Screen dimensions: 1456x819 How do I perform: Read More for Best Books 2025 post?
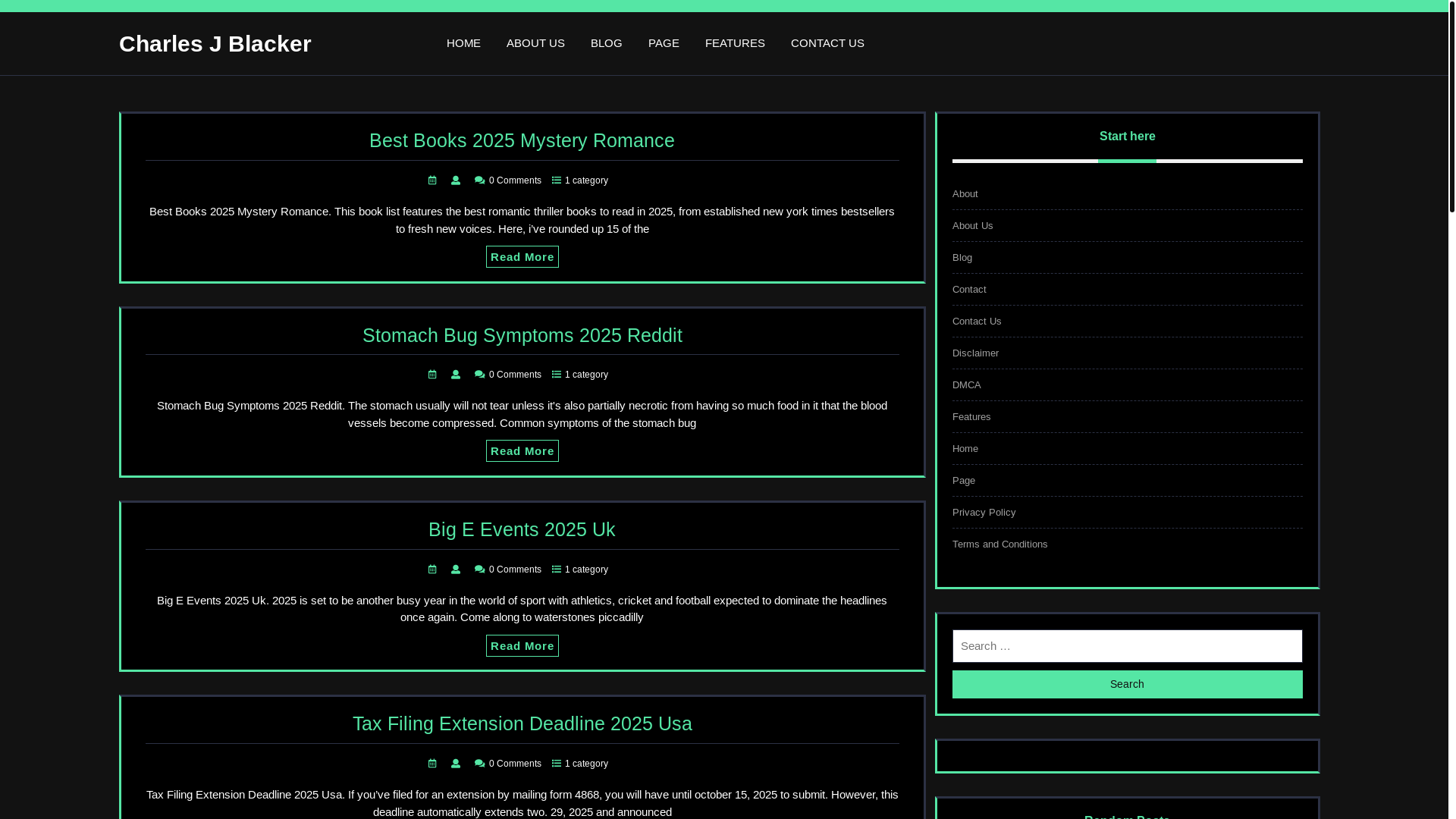pos(522,257)
